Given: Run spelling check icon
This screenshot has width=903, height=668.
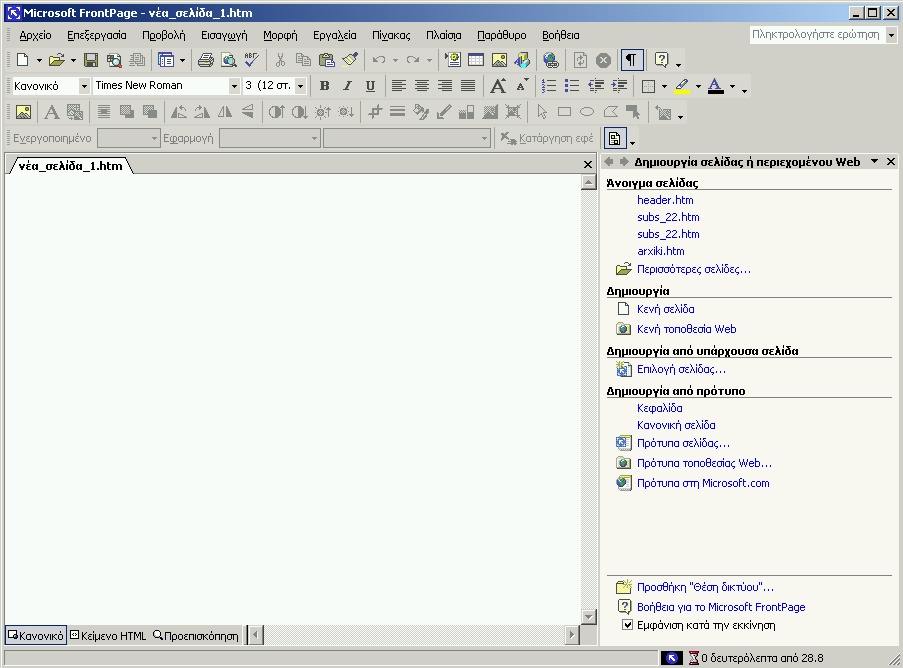Looking at the screenshot, I should [252, 60].
